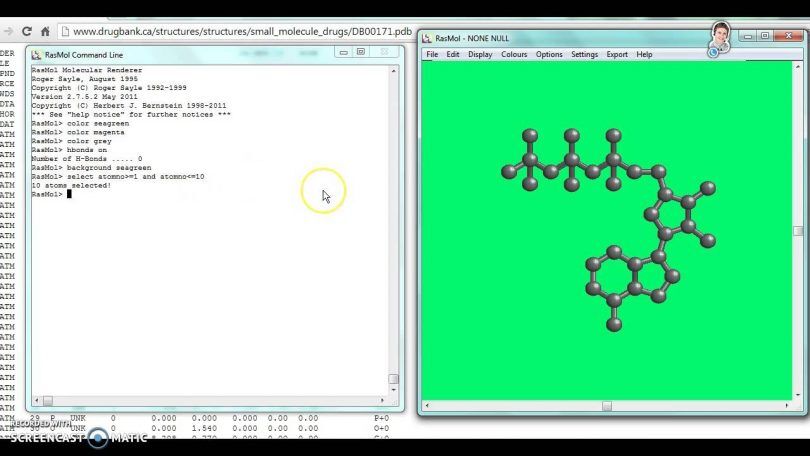Image resolution: width=810 pixels, height=456 pixels.
Task: Click the 'select atomno>=1 and atomno<=10' line
Action: [x=118, y=177]
